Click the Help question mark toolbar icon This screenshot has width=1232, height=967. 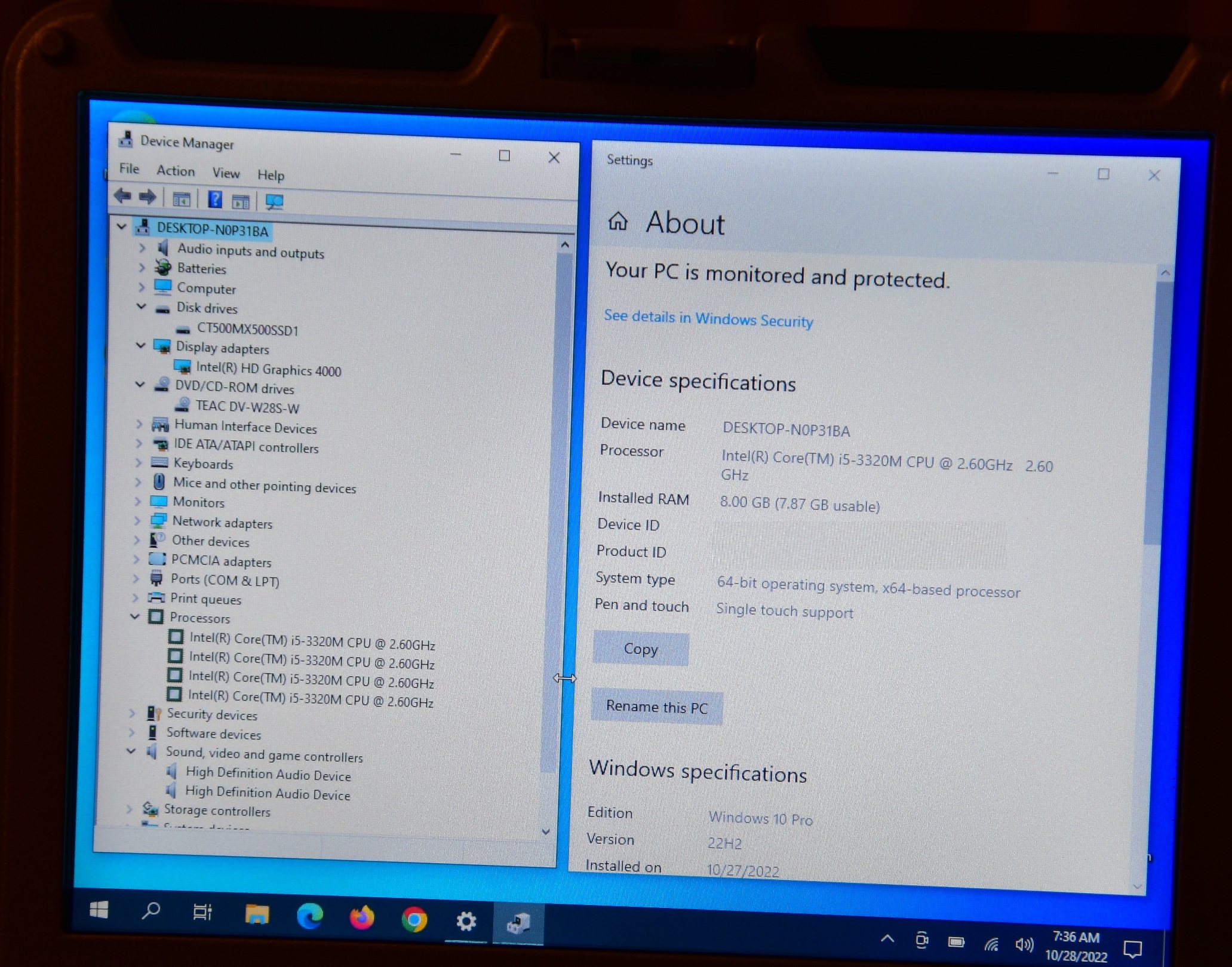[214, 199]
